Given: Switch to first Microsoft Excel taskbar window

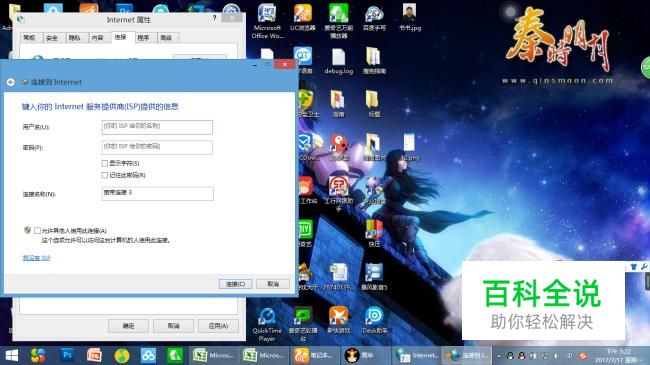Looking at the screenshot, I should [x=214, y=355].
